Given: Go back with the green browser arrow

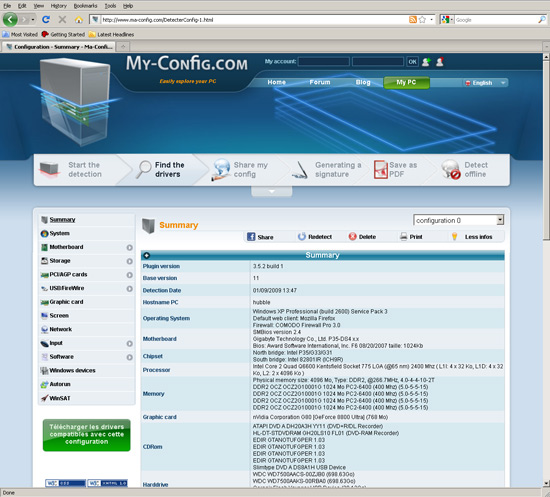Looking at the screenshot, I should click(x=10, y=20).
